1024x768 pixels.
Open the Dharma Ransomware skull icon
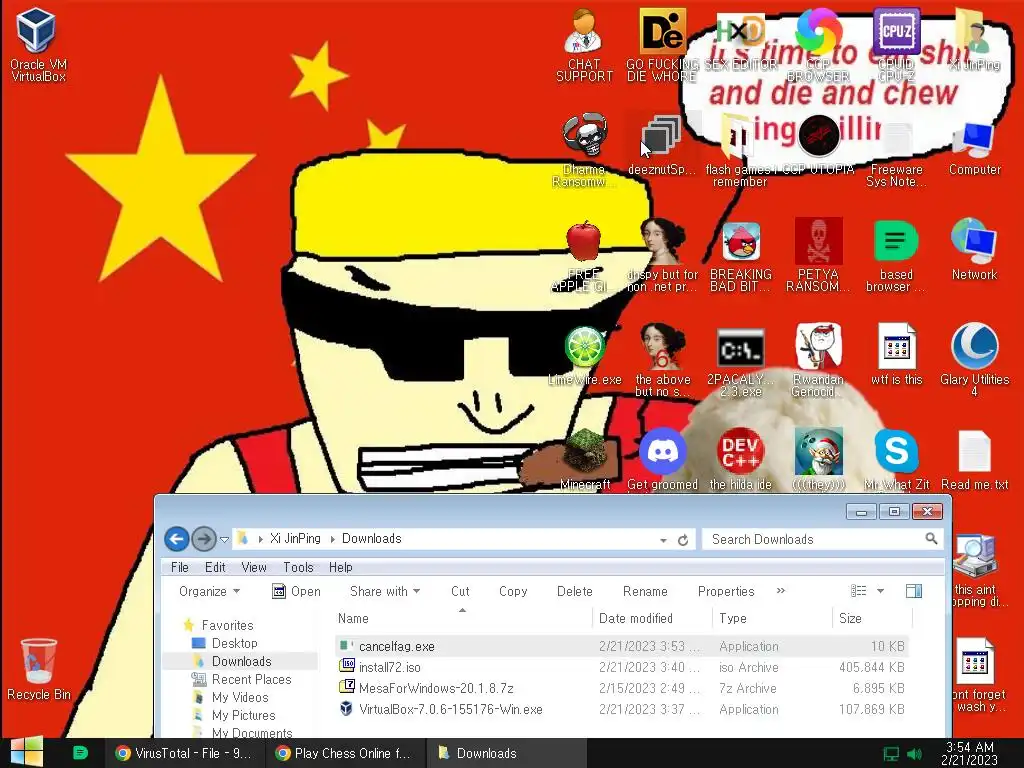(584, 150)
